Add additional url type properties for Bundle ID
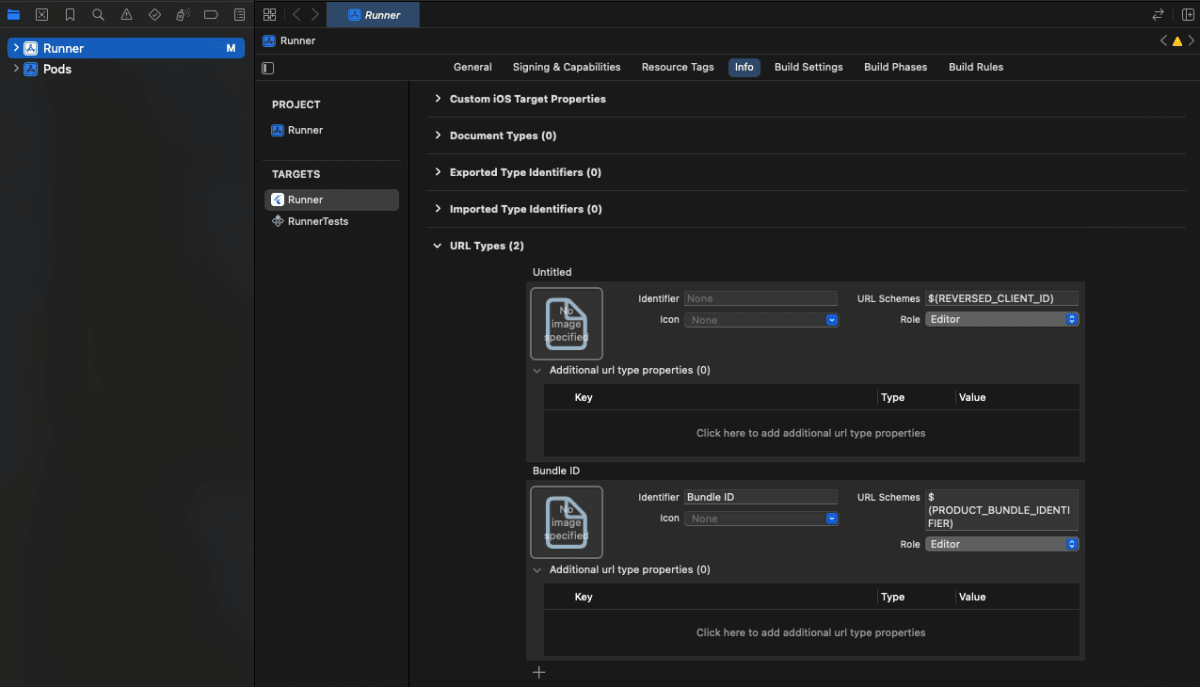 [811, 632]
